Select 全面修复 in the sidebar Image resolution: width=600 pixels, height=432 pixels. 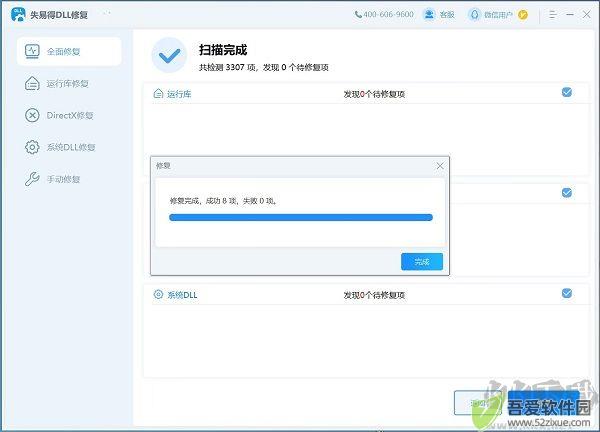[x=69, y=51]
